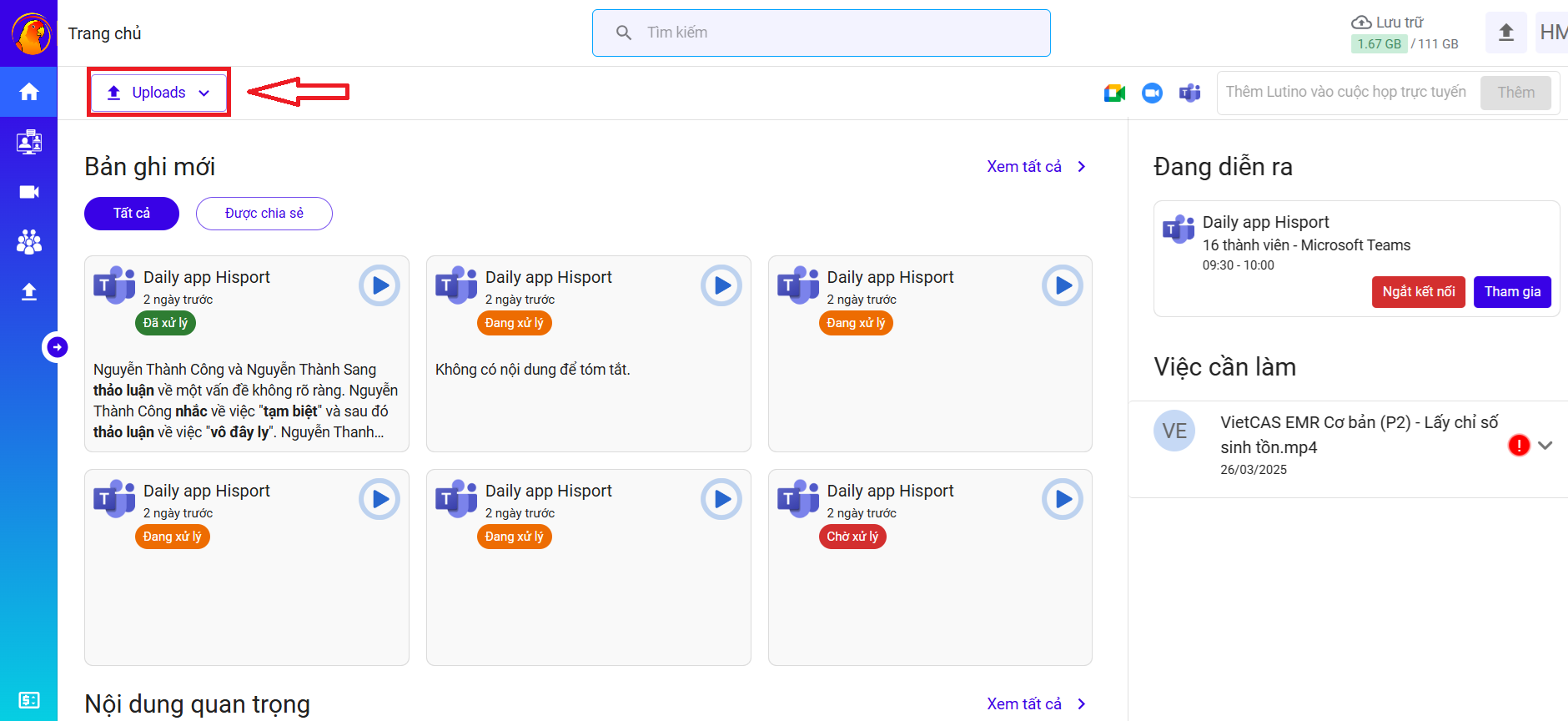Screen dimensions: 1568x721
Task: Click the online meeting link input field
Action: [x=1346, y=92]
